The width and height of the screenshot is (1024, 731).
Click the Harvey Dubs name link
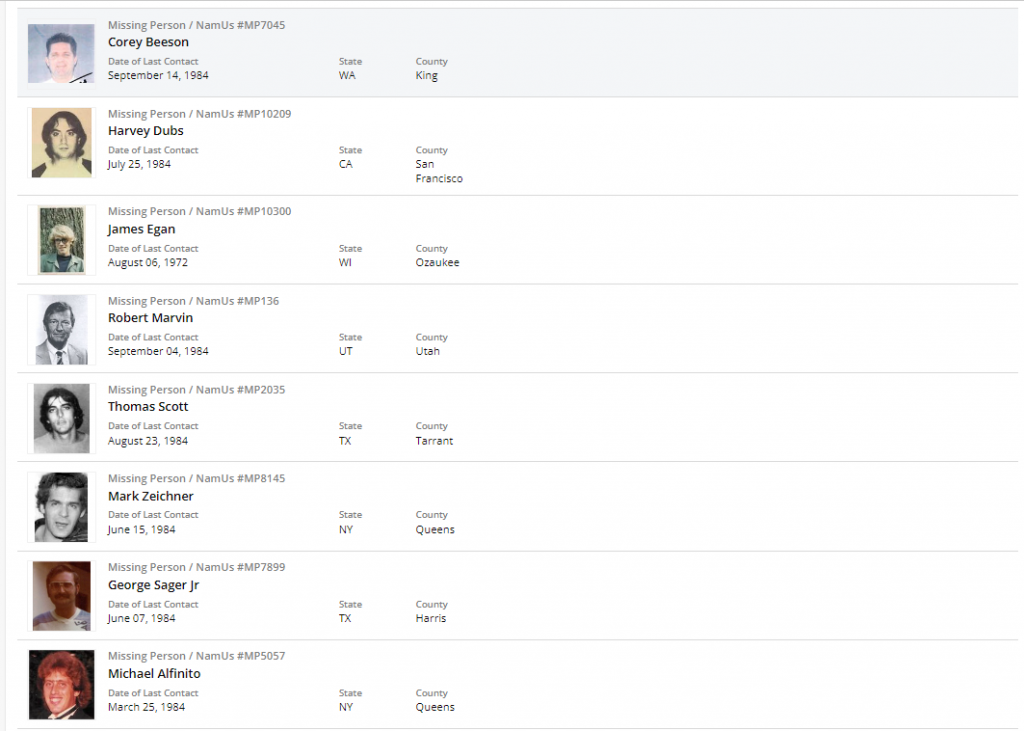[x=146, y=131]
